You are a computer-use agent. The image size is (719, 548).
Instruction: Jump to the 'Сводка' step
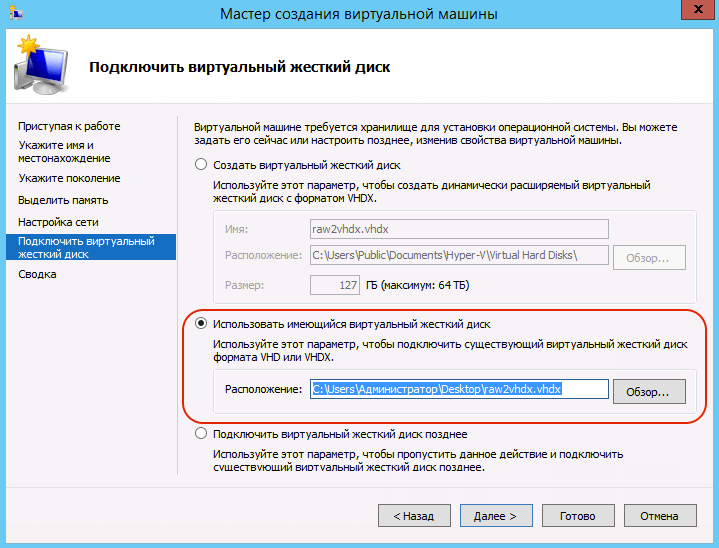point(37,274)
